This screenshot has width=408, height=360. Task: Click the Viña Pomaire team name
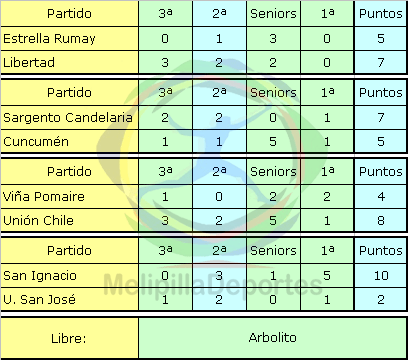point(44,197)
